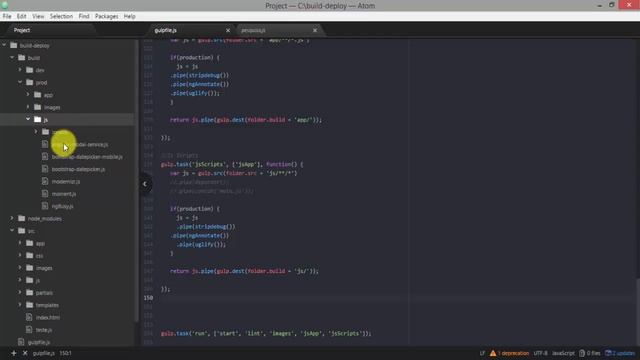The height and width of the screenshot is (360, 640).
Task: Open the Help menu
Action: (x=129, y=16)
